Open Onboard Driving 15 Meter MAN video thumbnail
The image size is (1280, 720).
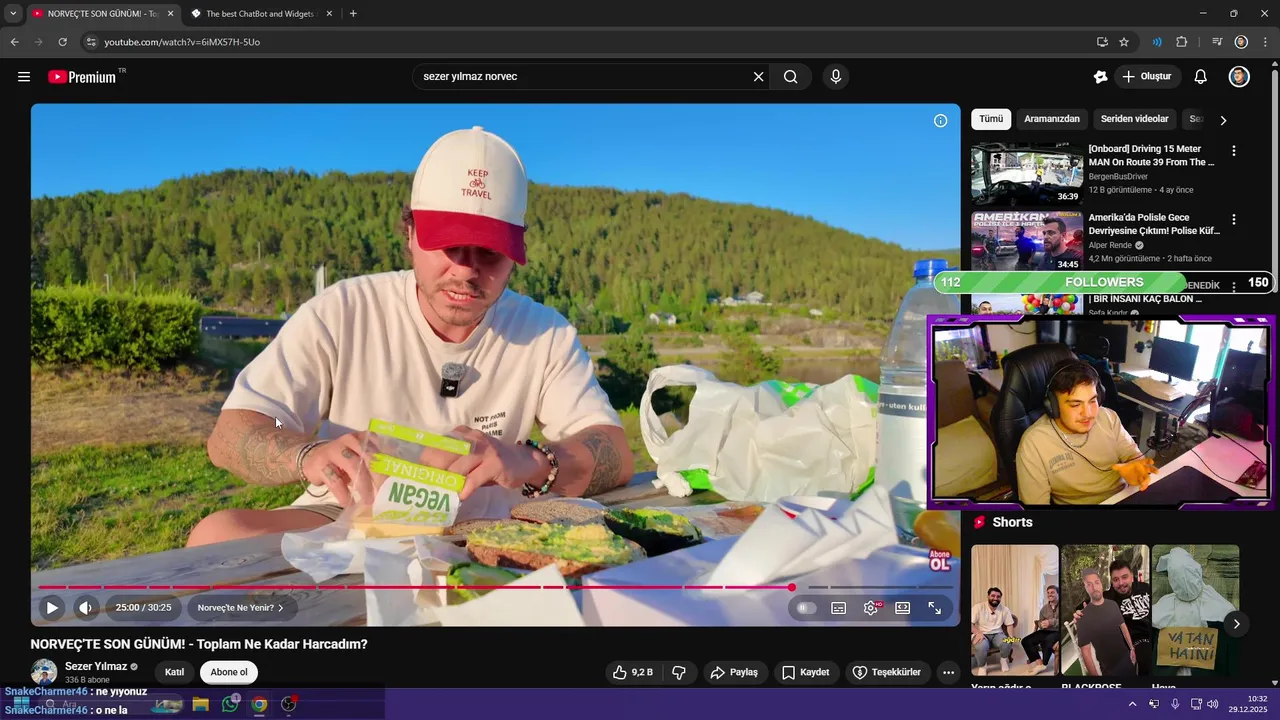1027,174
